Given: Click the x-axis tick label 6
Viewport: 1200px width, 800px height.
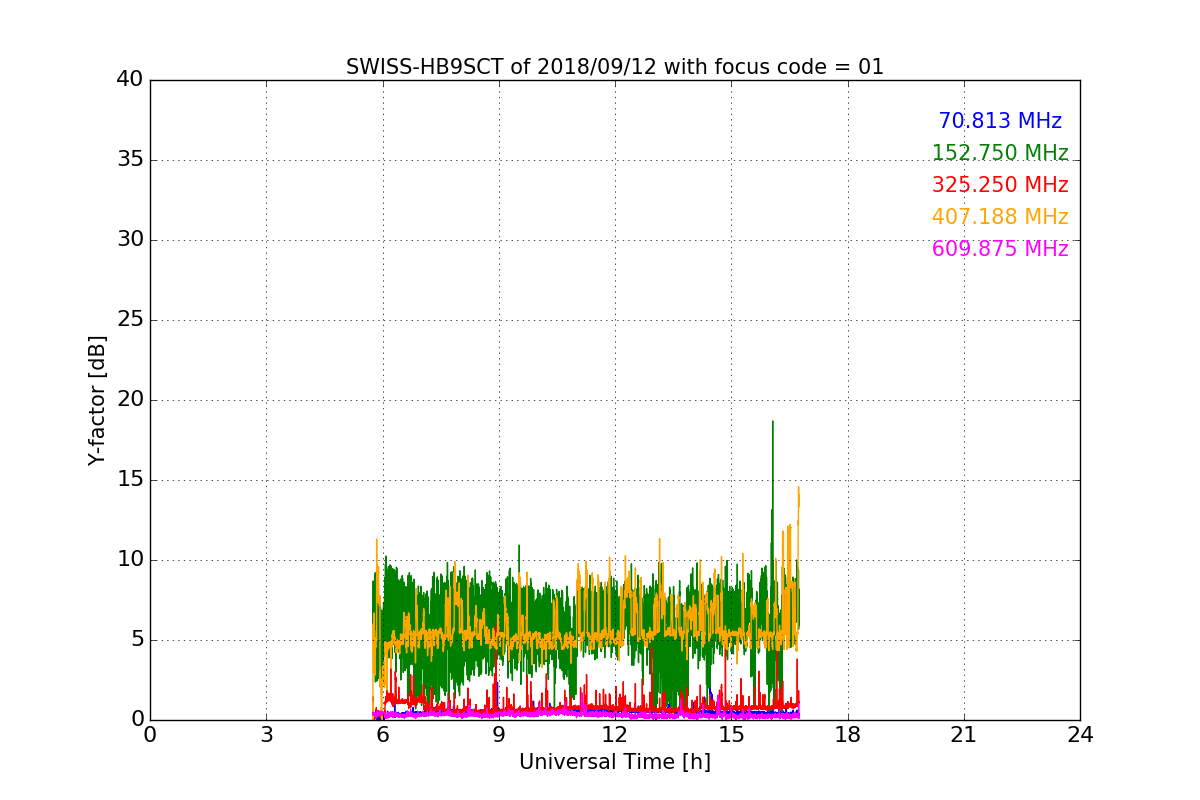Looking at the screenshot, I should tap(382, 735).
